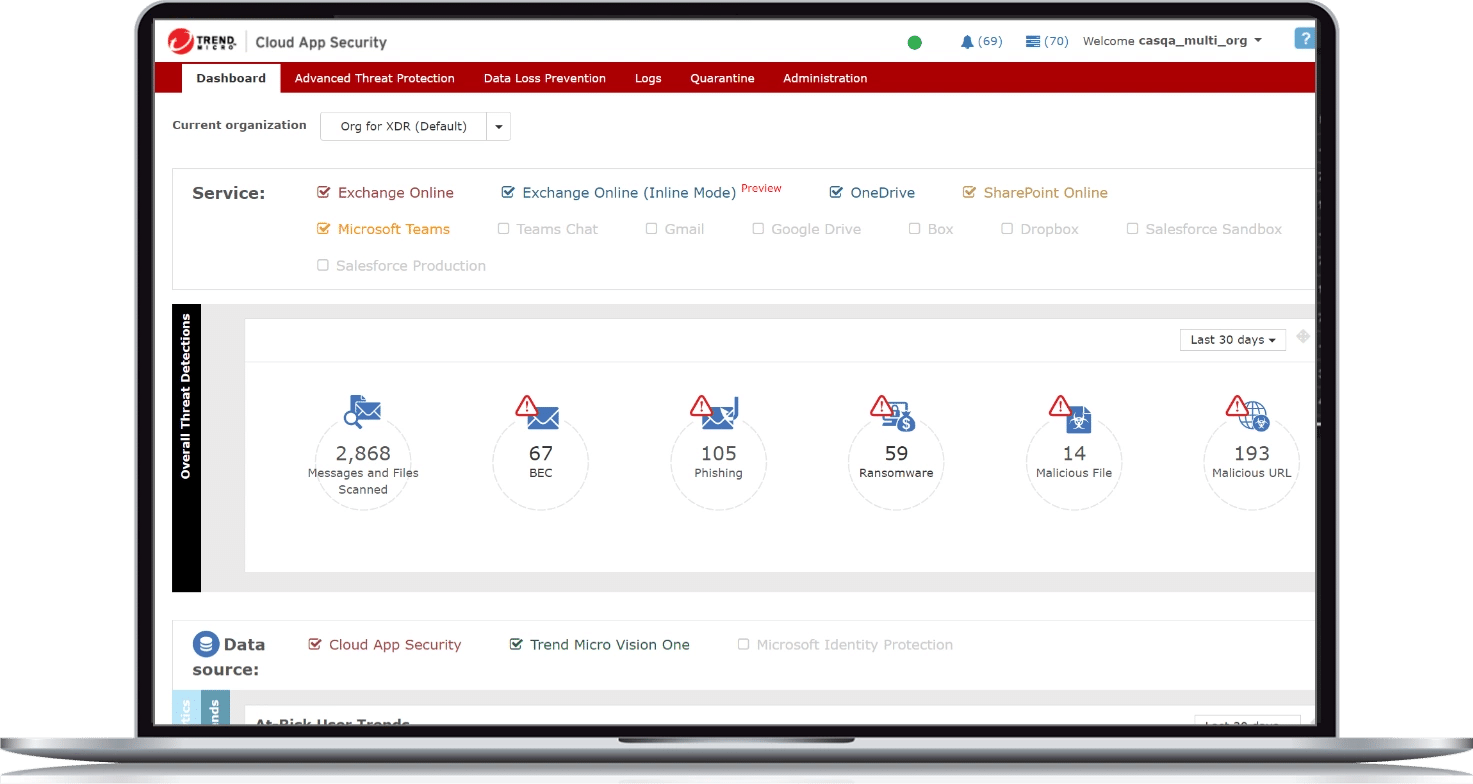The height and width of the screenshot is (784, 1473).
Task: Enable Salesforce Sandbox checkbox
Action: pos(1132,229)
